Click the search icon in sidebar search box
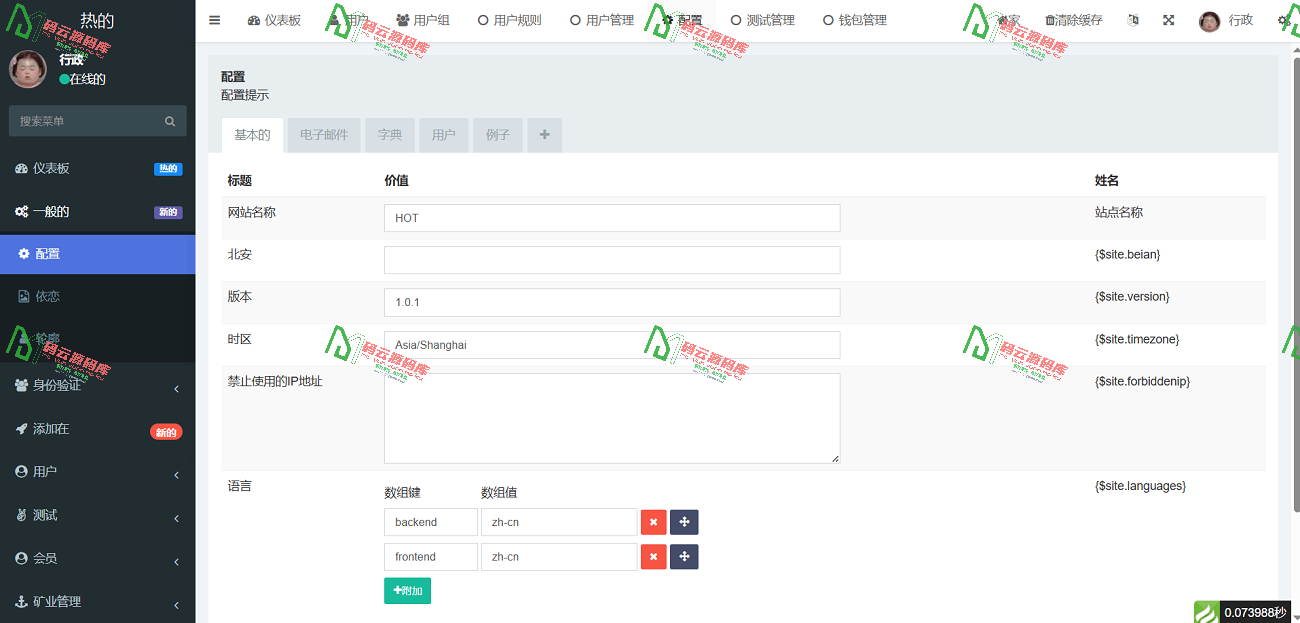Screen dimensions: 1300x623 click(170, 121)
